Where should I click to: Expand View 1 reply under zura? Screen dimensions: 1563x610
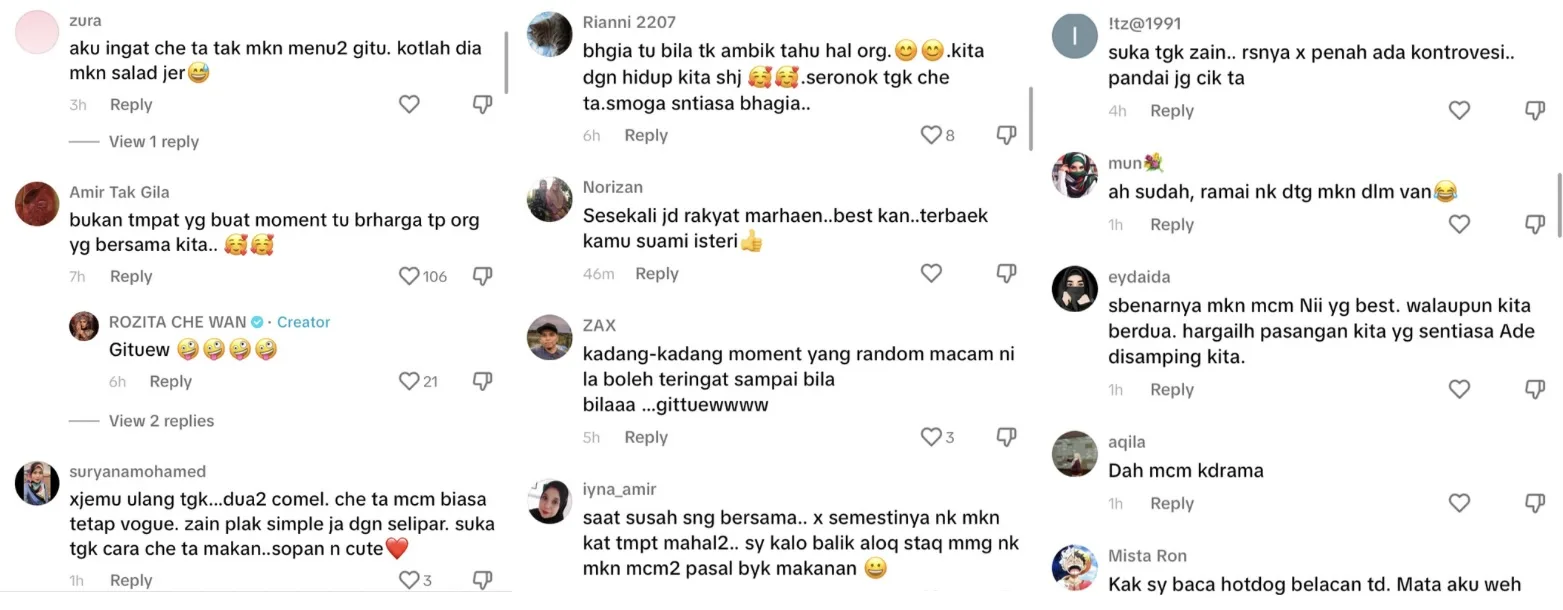154,142
